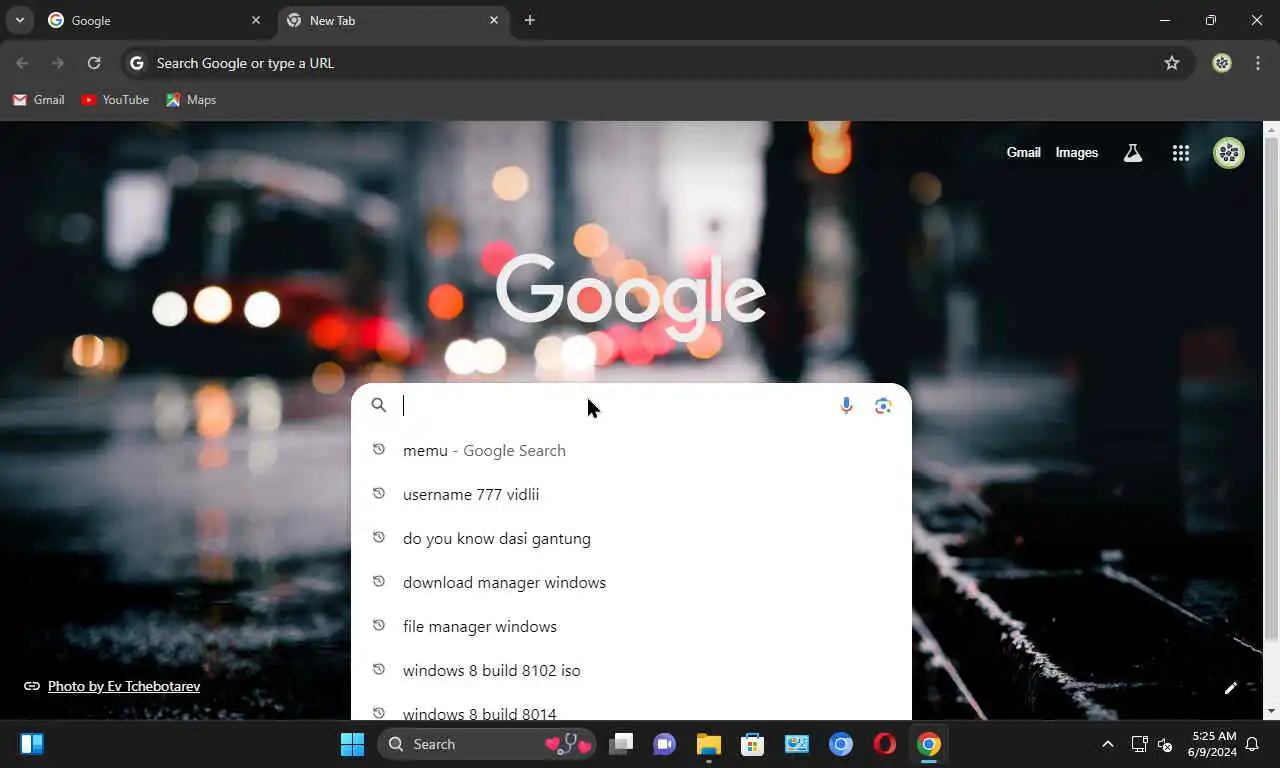Screen dimensions: 1280x768
Task: Open the Maps bookmark
Action: 191,100
